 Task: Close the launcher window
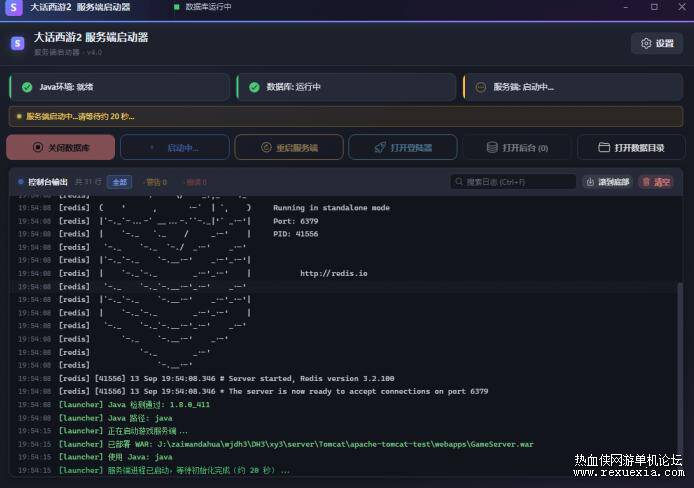[682, 7]
